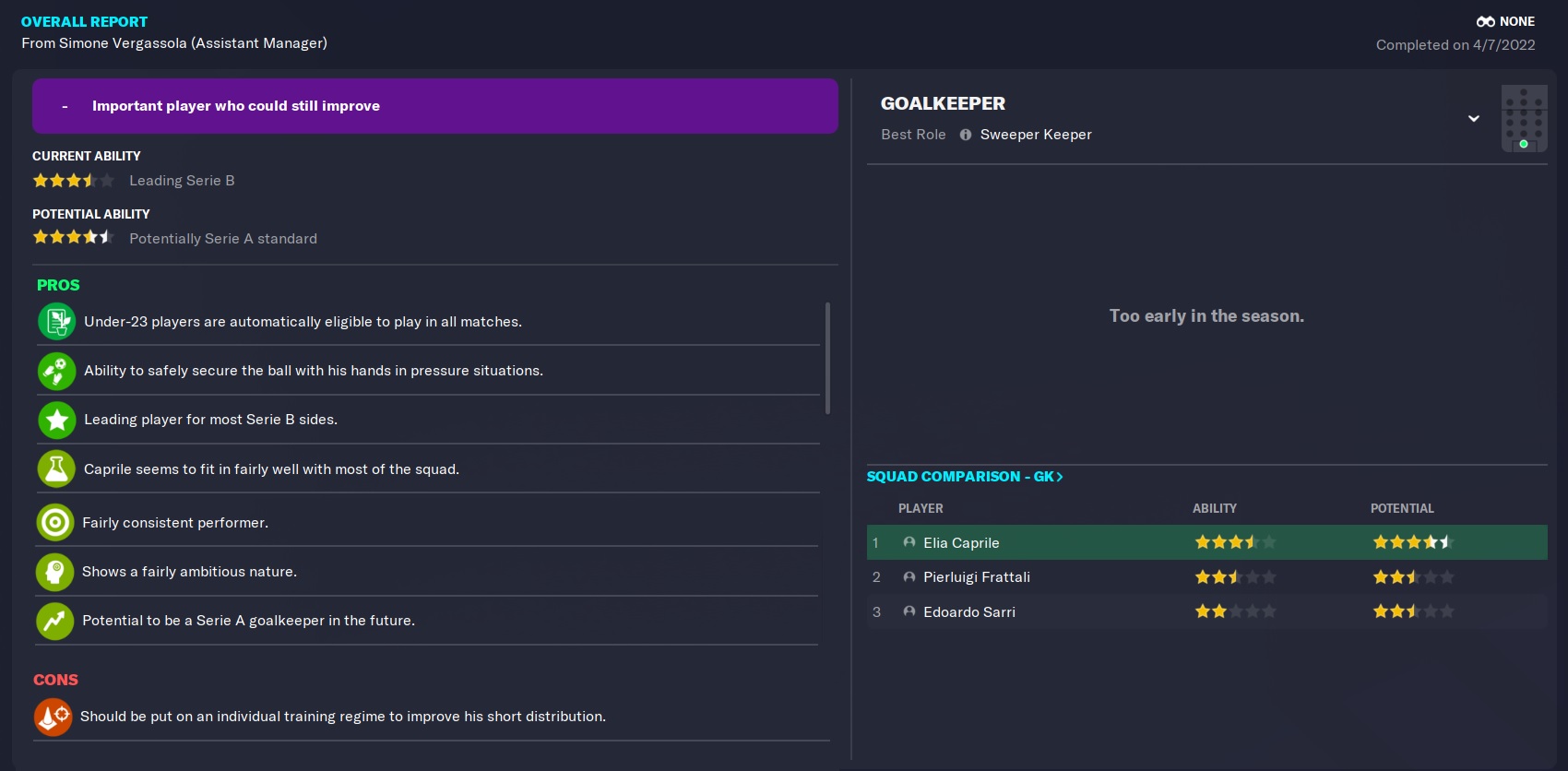The height and width of the screenshot is (771, 1568).
Task: Click the binoculars icon beside NONE
Action: click(x=1485, y=21)
